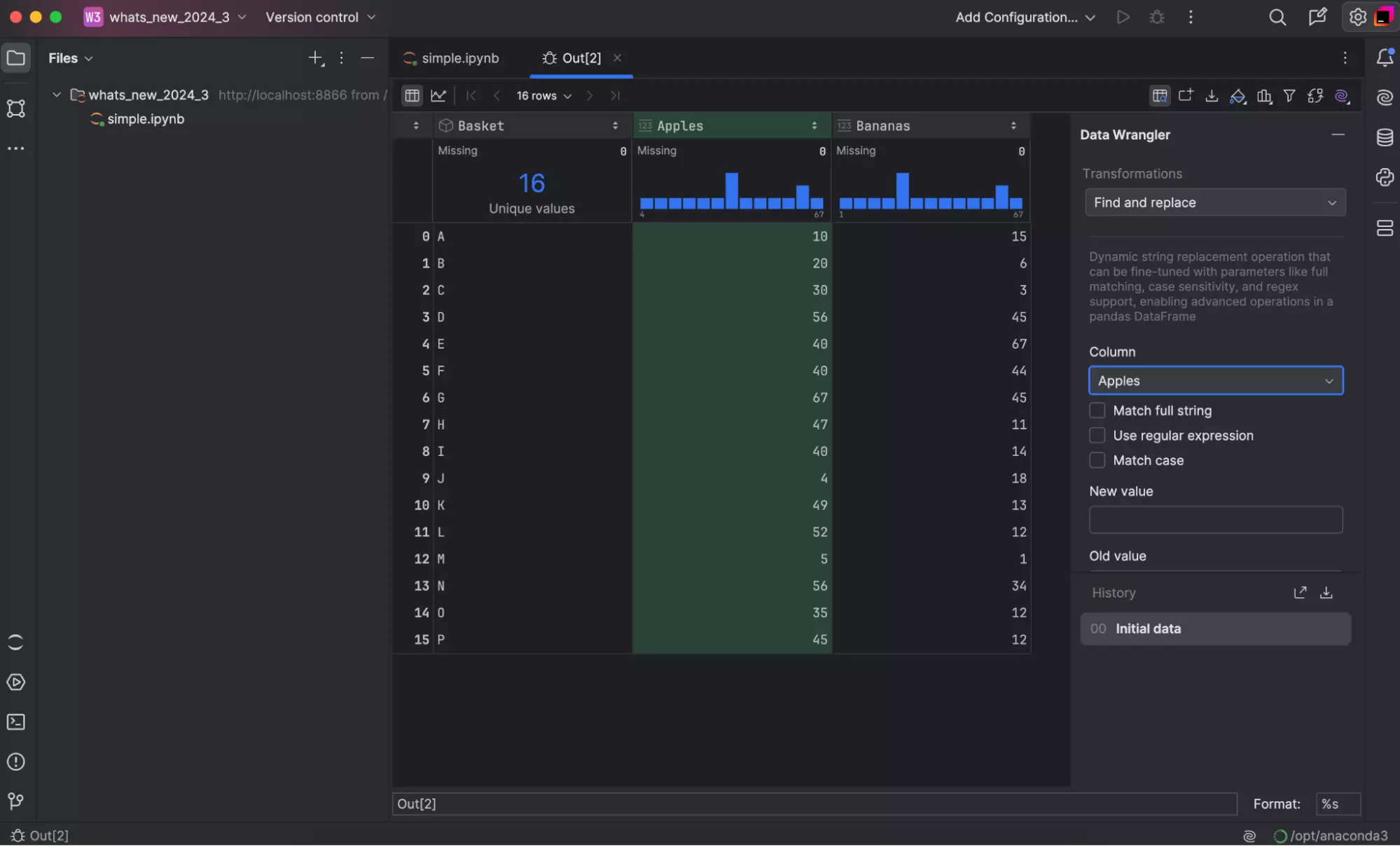Click the filter funnel icon
Image resolution: width=1400 pixels, height=846 pixels.
1289,96
